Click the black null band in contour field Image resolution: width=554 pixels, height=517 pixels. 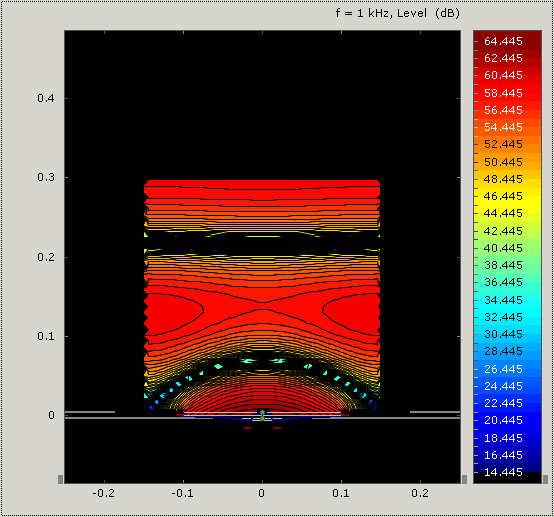(262, 243)
